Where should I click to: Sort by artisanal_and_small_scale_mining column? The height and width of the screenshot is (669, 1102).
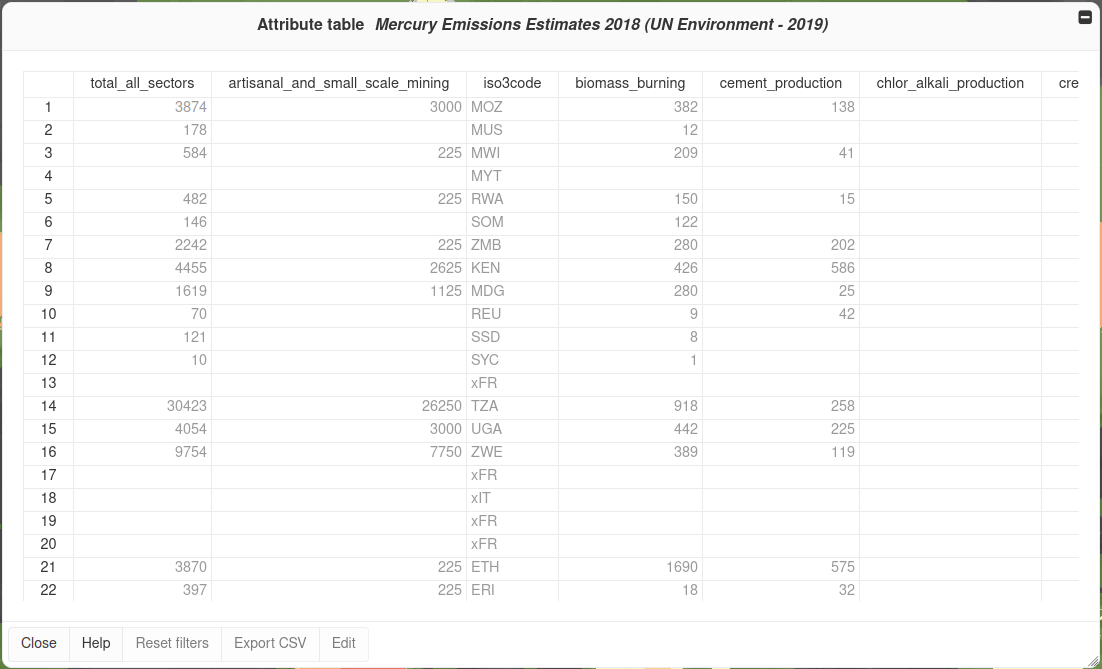point(339,83)
